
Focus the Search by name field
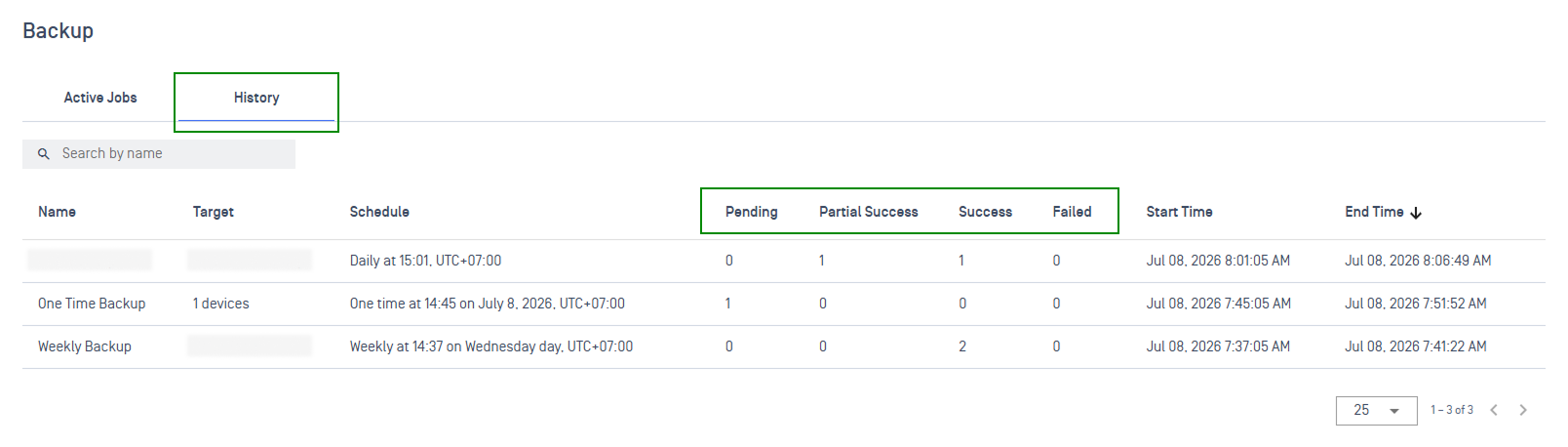coord(159,154)
